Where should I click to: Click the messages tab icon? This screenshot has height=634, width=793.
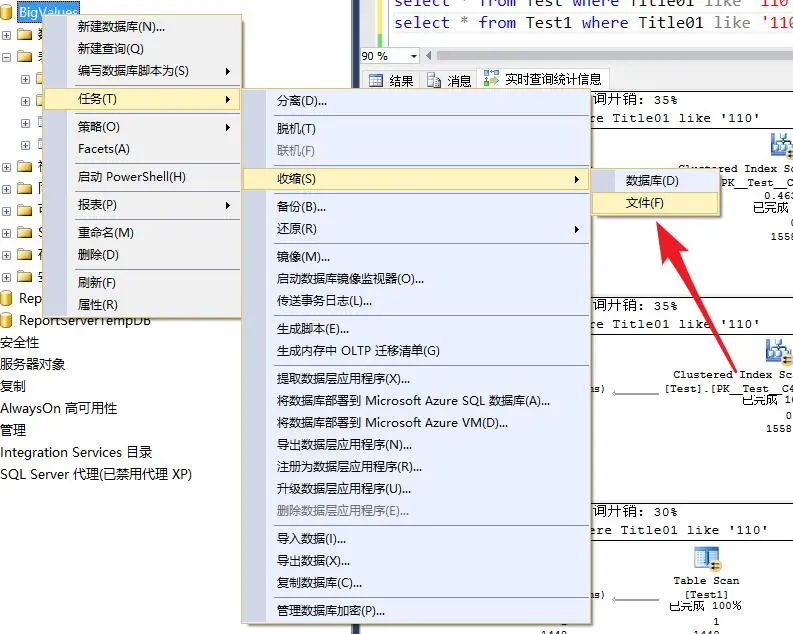point(433,80)
